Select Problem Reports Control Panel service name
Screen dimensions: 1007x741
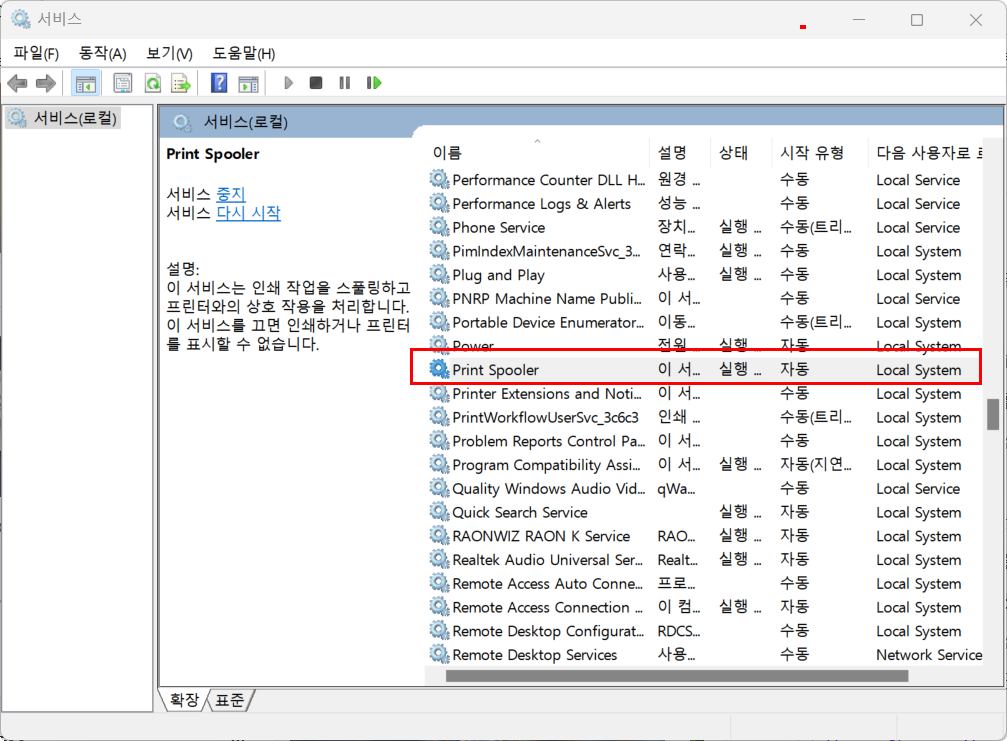click(548, 441)
